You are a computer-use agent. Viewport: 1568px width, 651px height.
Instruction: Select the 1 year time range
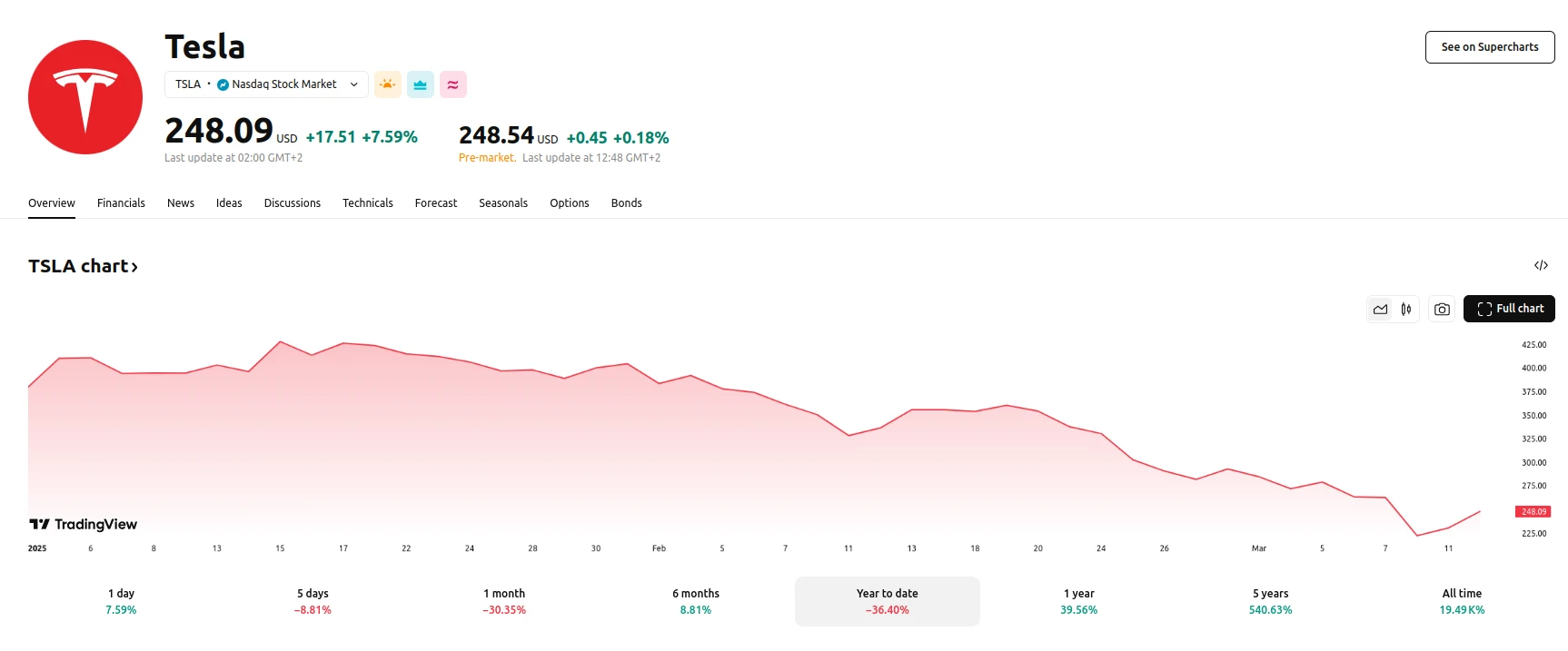click(1078, 601)
